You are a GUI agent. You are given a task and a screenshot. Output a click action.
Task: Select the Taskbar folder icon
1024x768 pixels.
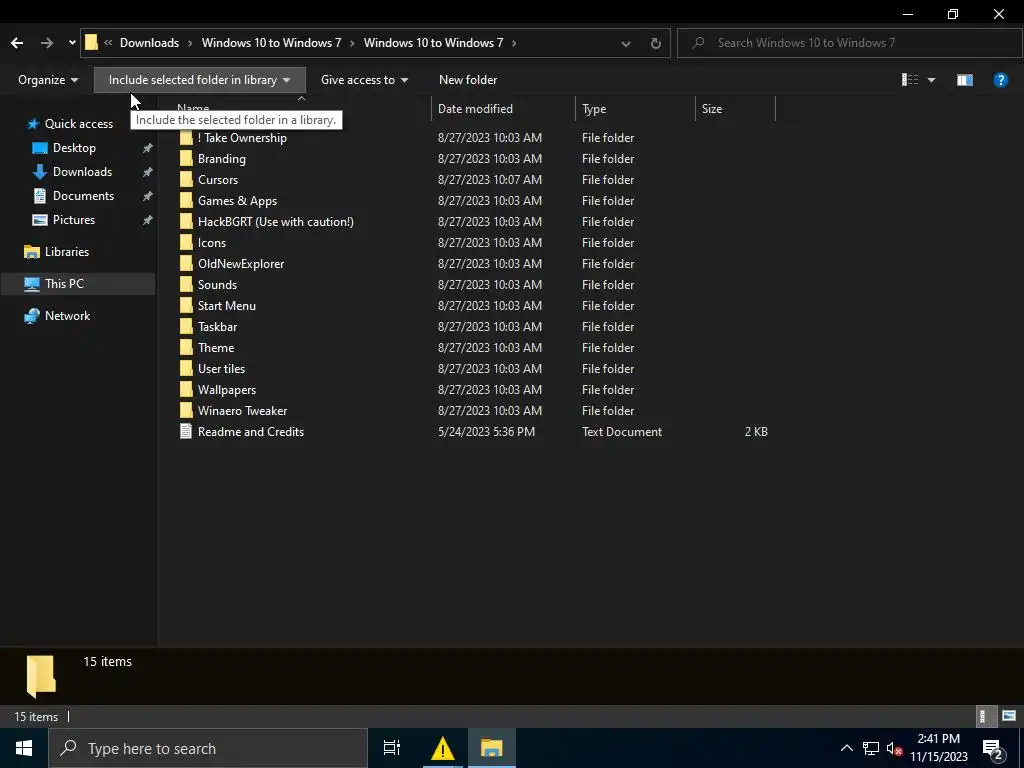pos(187,327)
